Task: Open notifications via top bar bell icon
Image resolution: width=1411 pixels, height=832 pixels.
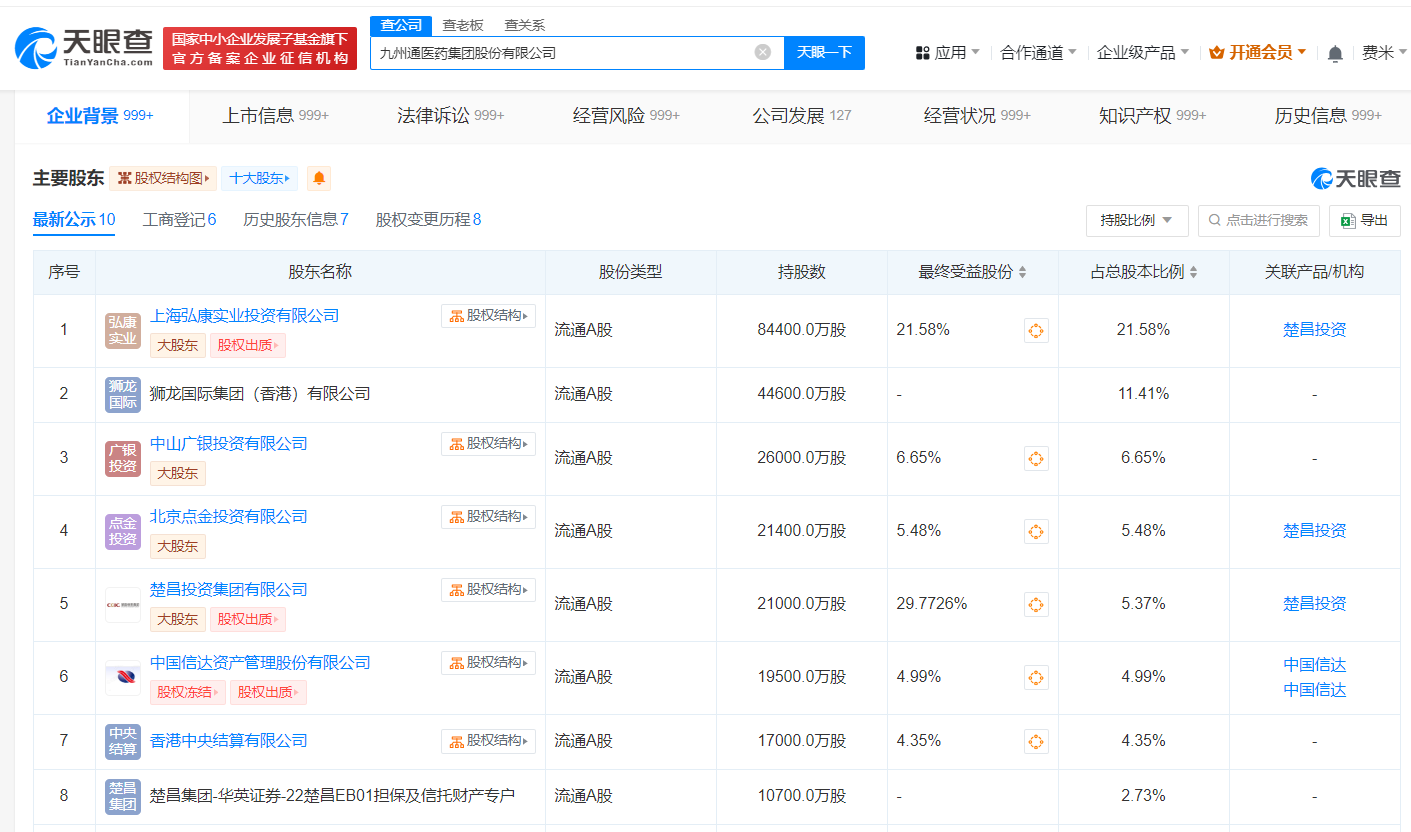Action: coord(1334,52)
